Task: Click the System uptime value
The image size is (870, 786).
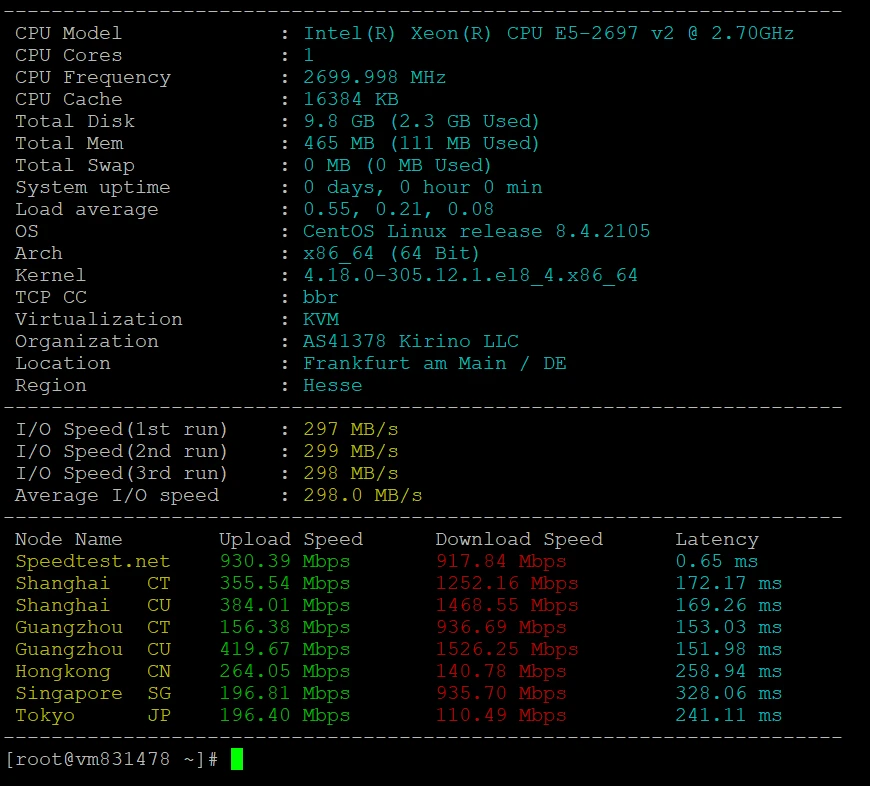Action: (x=423, y=187)
